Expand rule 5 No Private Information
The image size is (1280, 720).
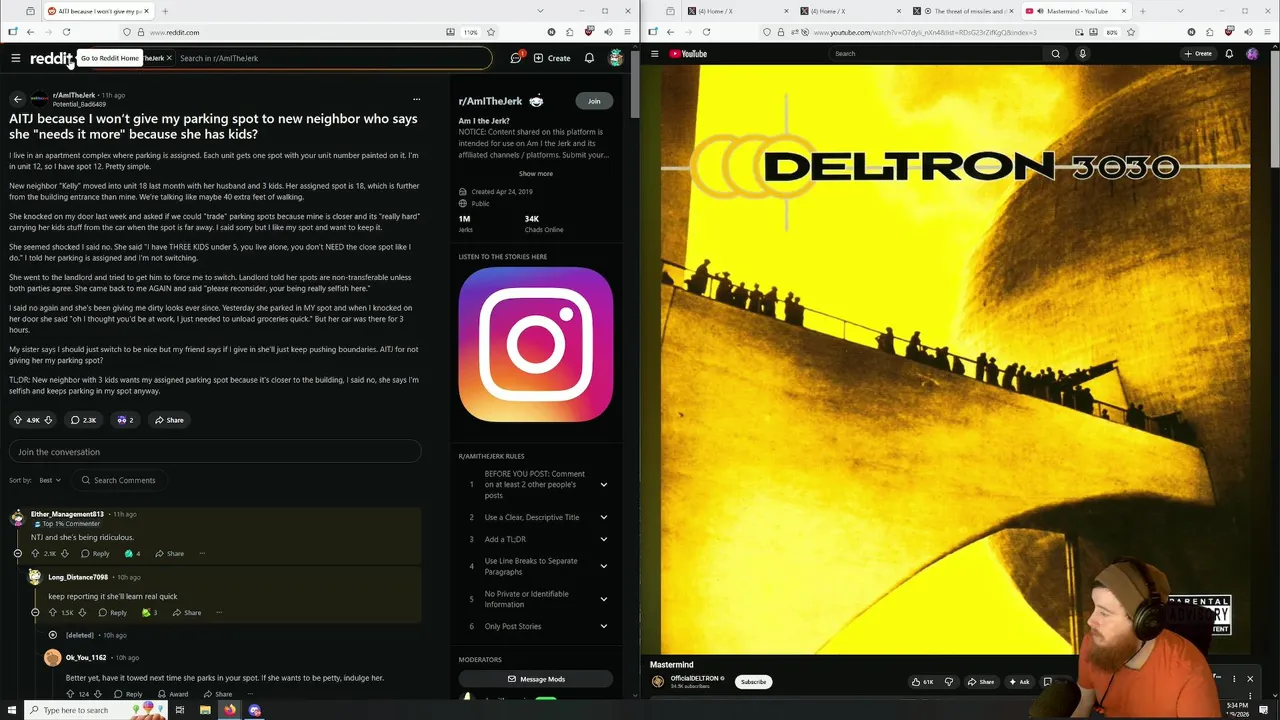[603, 599]
